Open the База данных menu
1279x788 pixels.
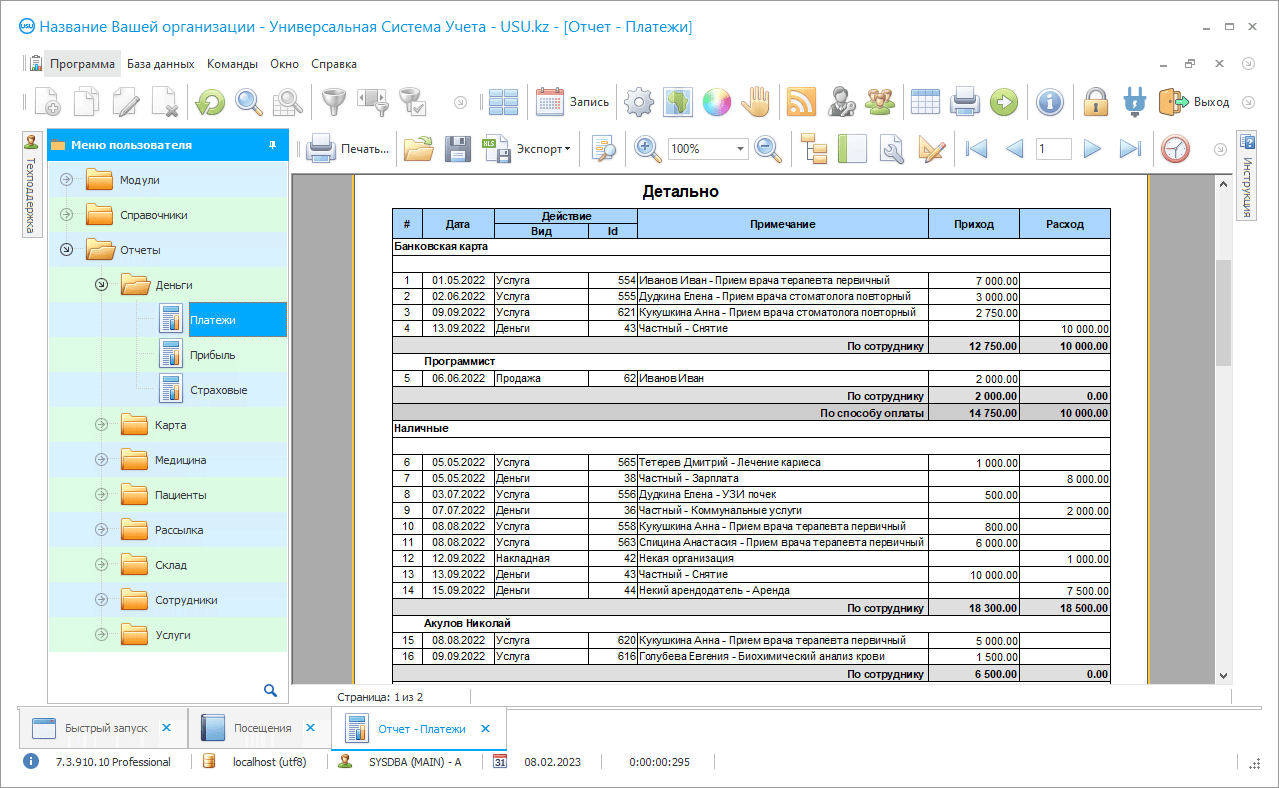[x=160, y=64]
